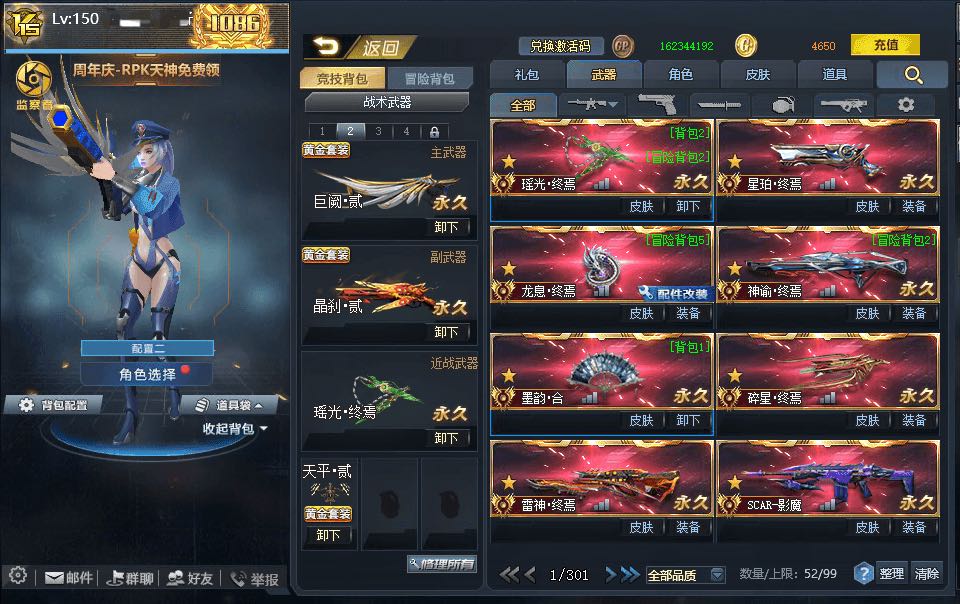Expand the rifle category filter dropdown

pos(592,105)
